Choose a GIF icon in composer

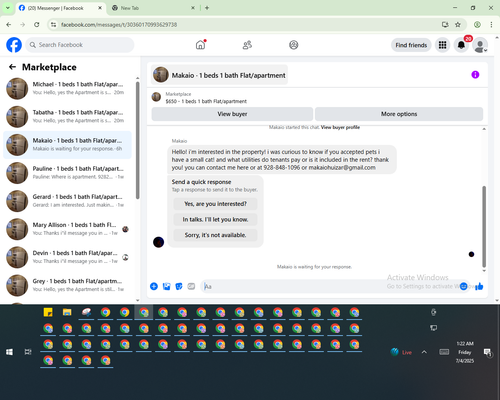[x=191, y=286]
